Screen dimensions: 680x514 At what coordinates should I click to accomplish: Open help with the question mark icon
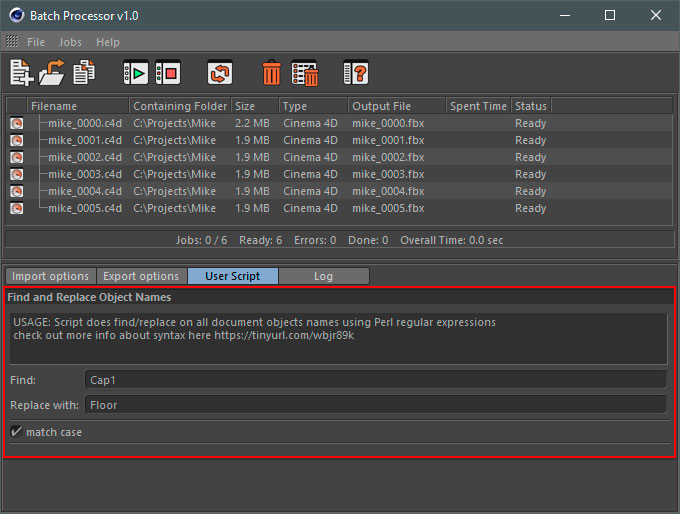pos(356,73)
